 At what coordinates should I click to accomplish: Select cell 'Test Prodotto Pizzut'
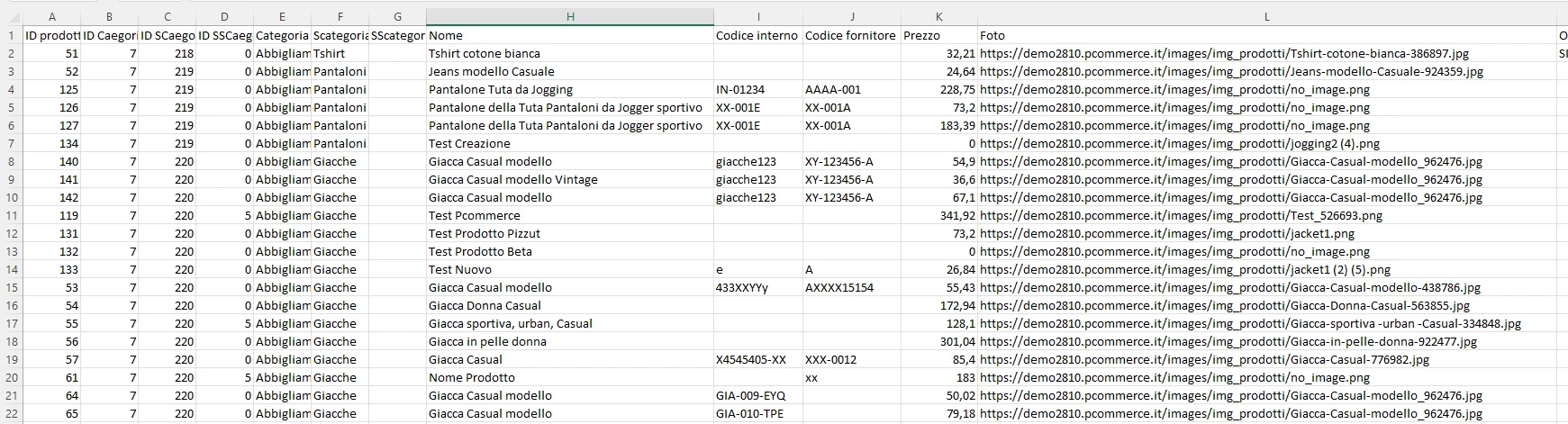(x=570, y=233)
